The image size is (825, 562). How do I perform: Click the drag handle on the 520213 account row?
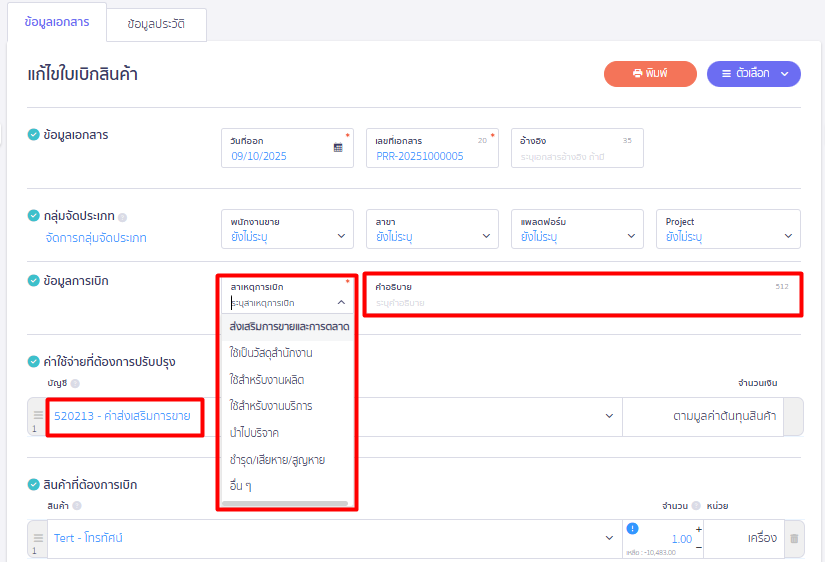(x=35, y=414)
